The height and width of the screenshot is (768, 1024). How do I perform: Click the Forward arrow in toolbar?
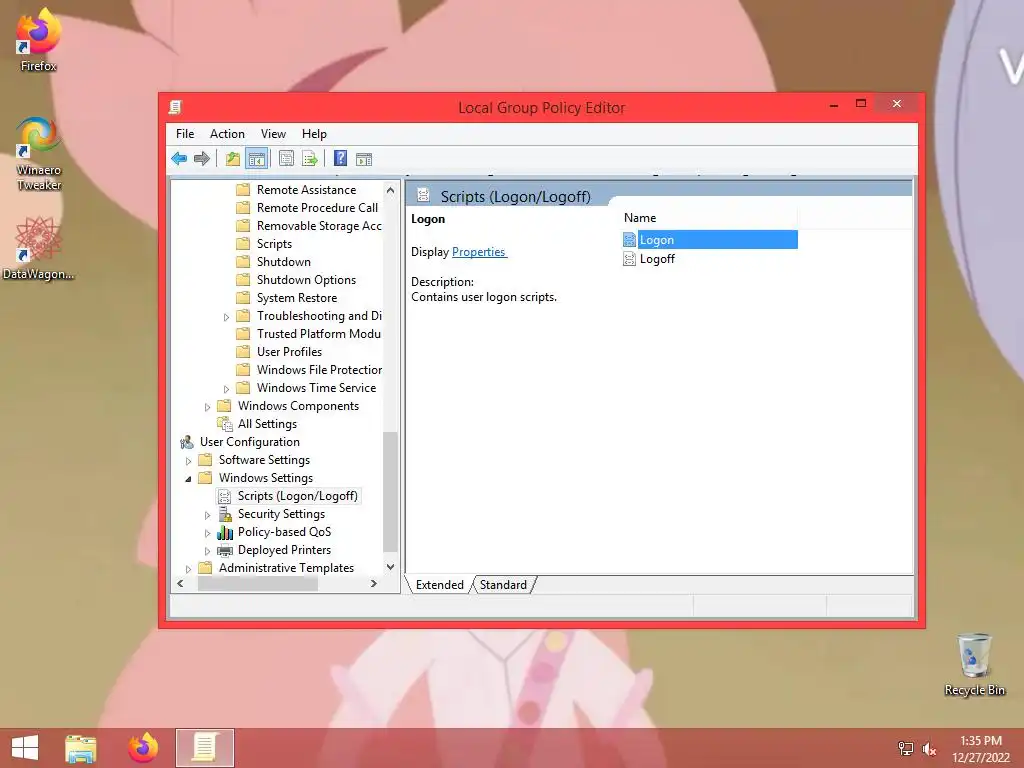pos(202,159)
